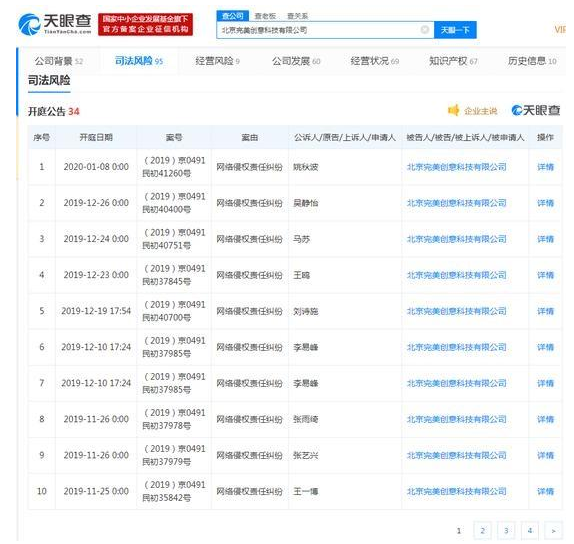Viewport: 574px width, 544px height.
Task: Click the 开庭公告 34 section heading
Action: click(x=54, y=111)
